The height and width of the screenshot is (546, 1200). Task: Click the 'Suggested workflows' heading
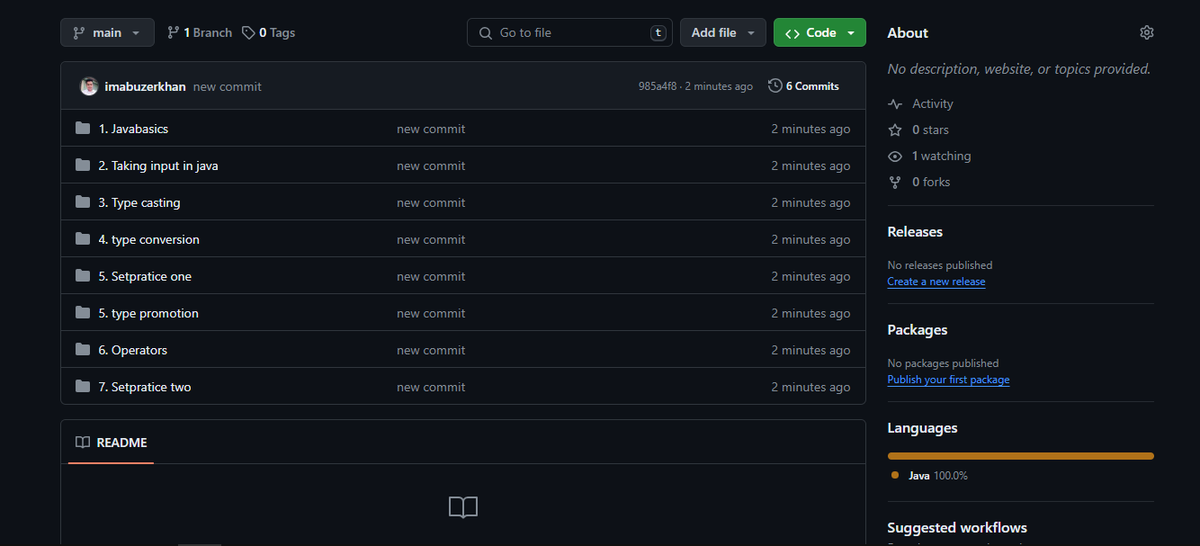(957, 528)
